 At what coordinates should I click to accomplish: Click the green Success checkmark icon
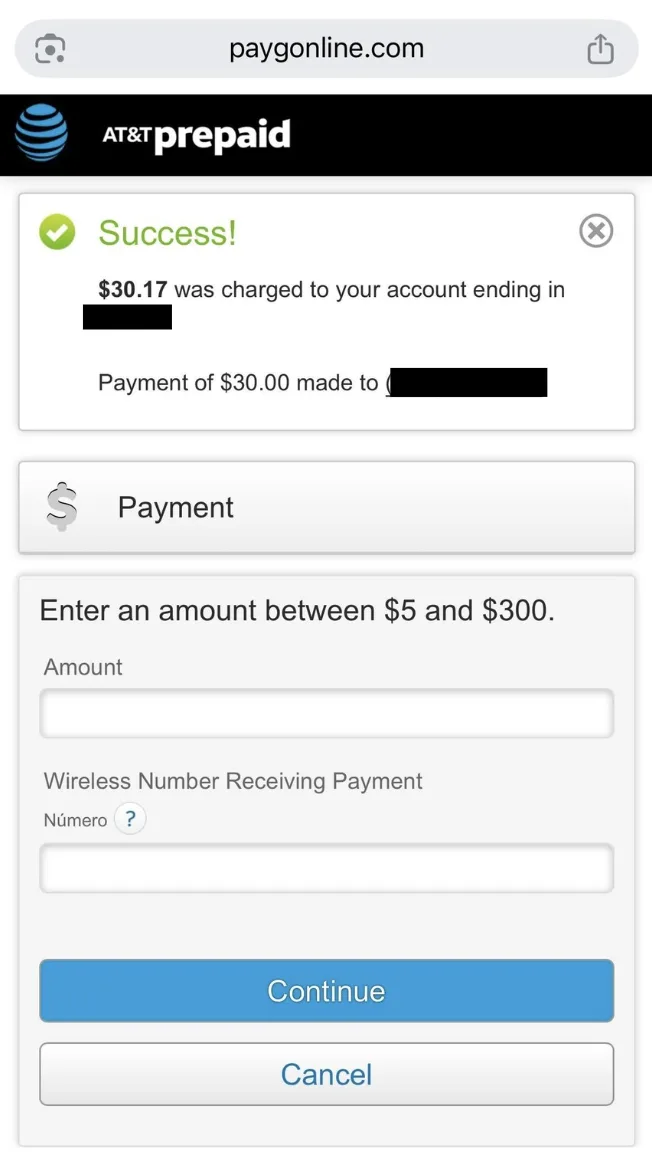point(56,231)
